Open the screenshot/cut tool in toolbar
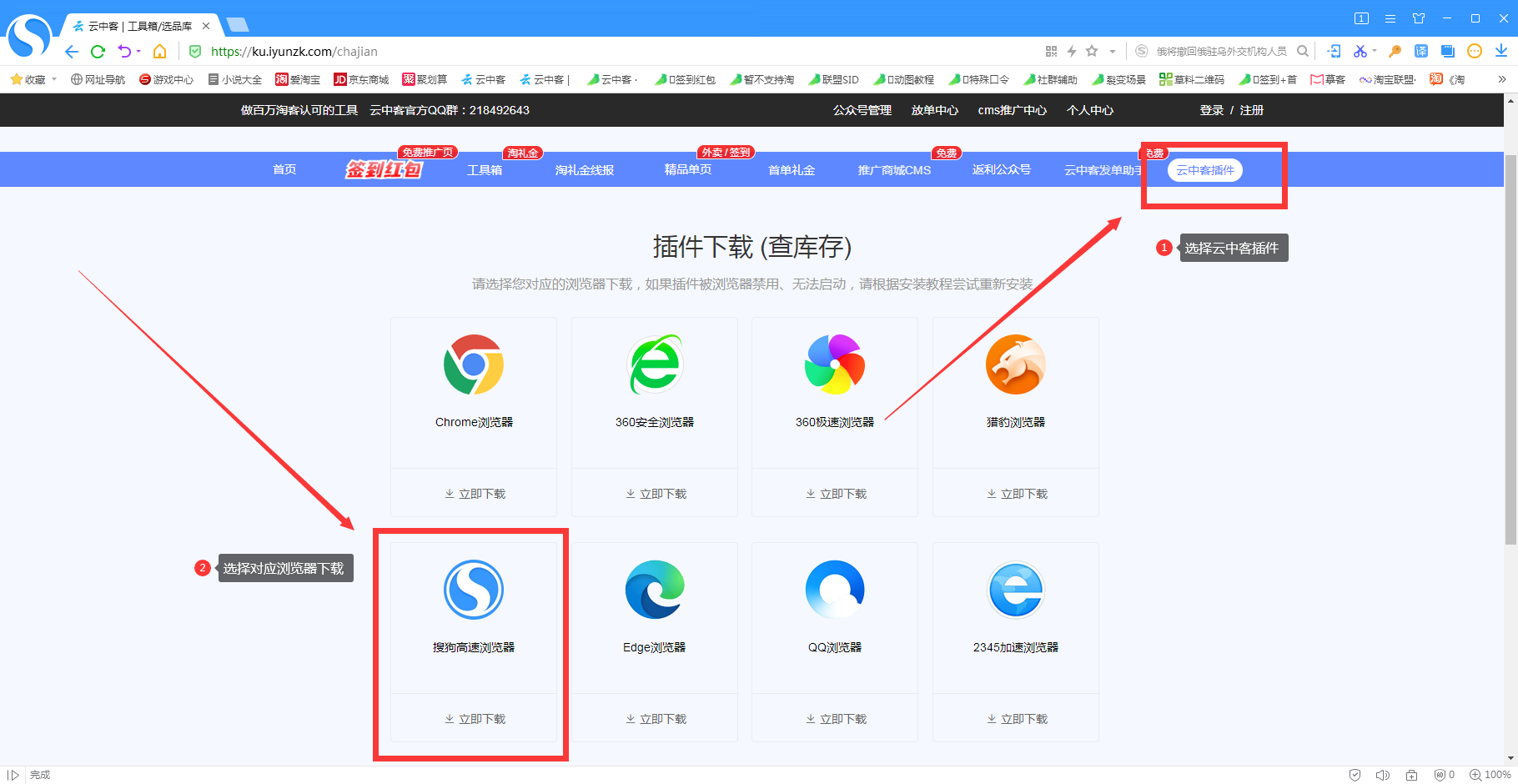The image size is (1518, 784). click(x=1361, y=51)
